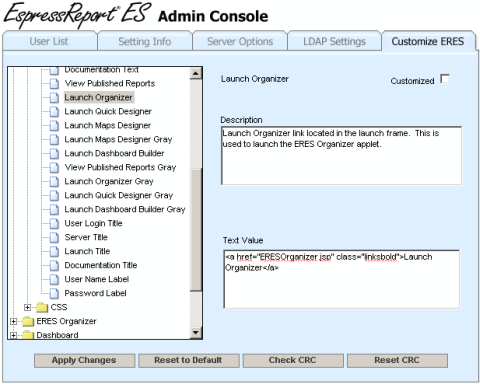Pick Launch Dashboard Builder in the tree
Image resolution: width=480 pixels, height=384 pixels.
[114, 153]
